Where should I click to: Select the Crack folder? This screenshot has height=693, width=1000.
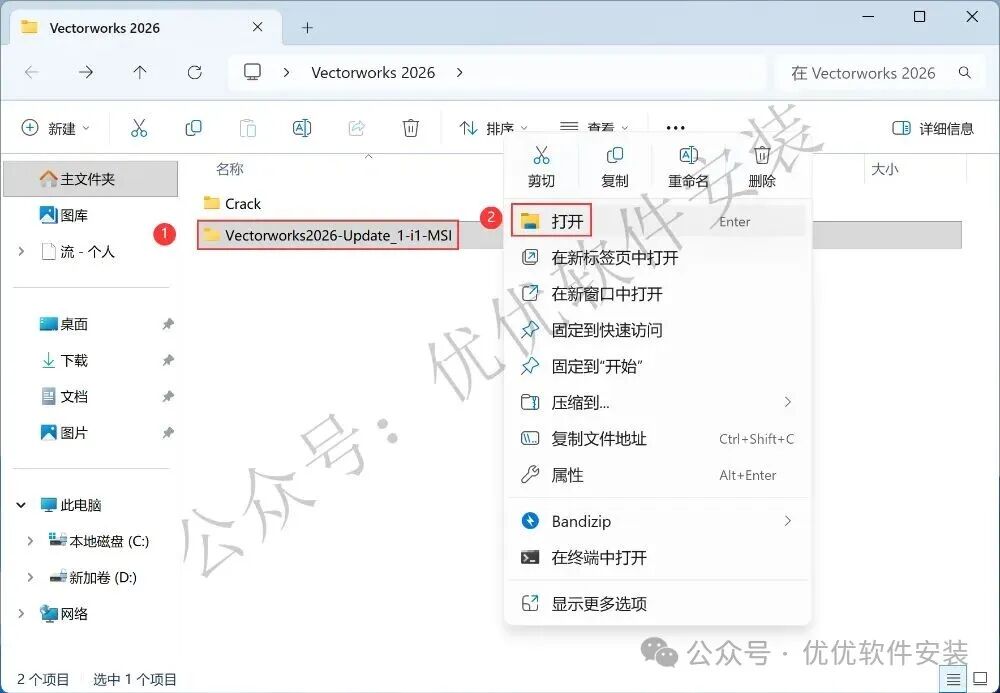pyautogui.click(x=232, y=203)
